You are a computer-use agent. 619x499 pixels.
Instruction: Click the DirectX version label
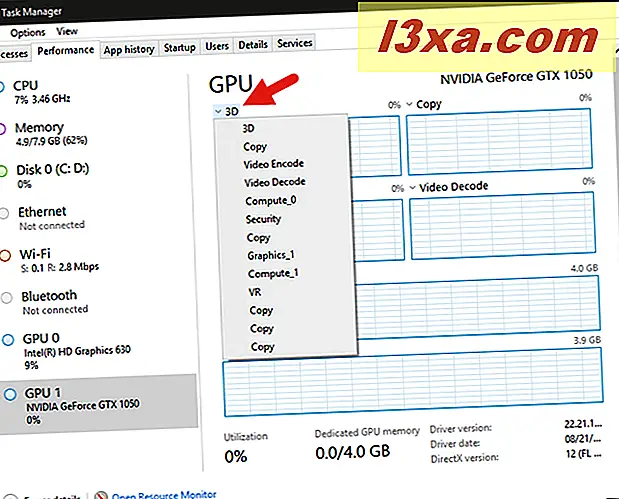465,458
